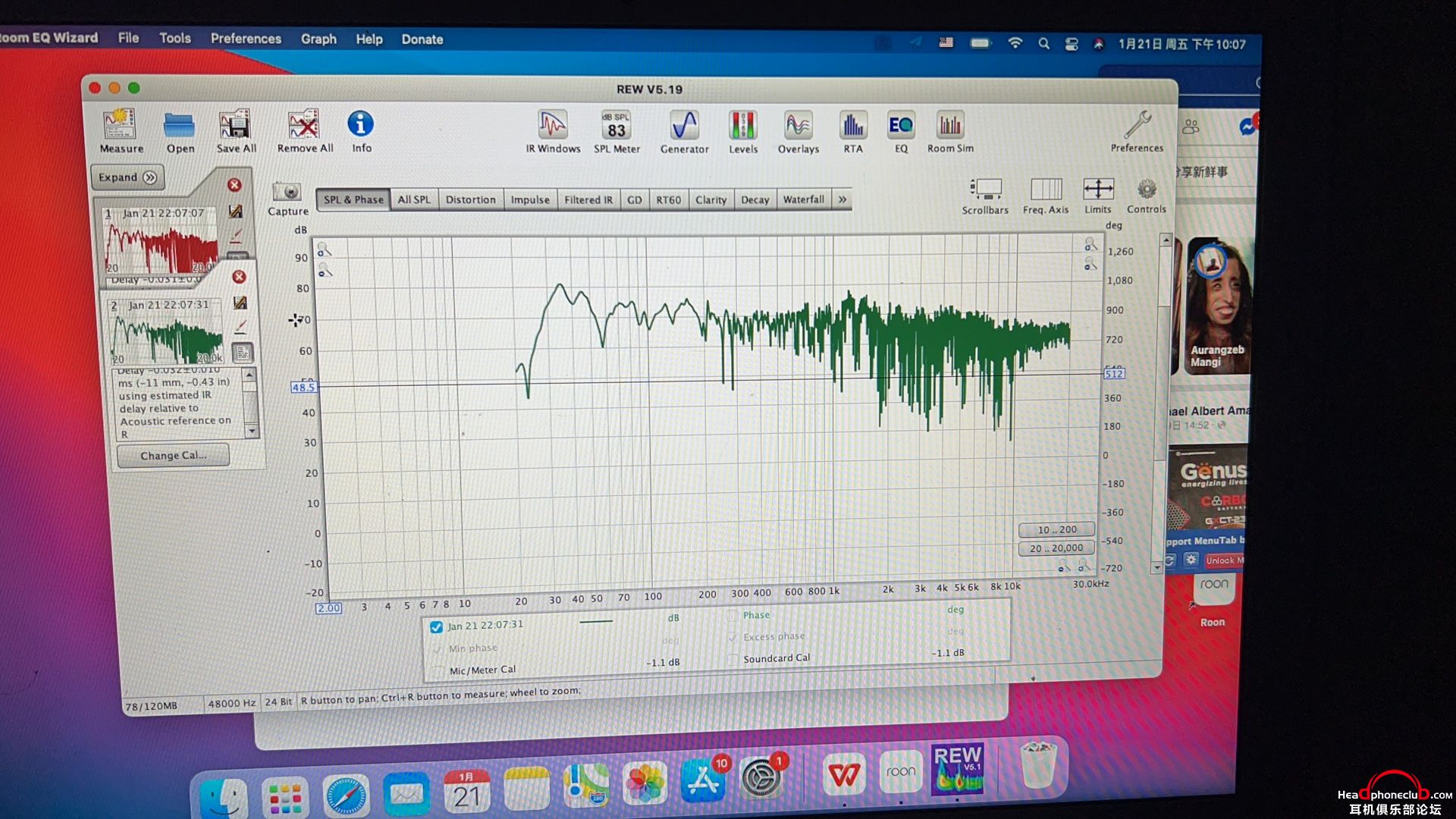Toggle Jan 21 22:07:31 trace checkbox

pyautogui.click(x=436, y=627)
